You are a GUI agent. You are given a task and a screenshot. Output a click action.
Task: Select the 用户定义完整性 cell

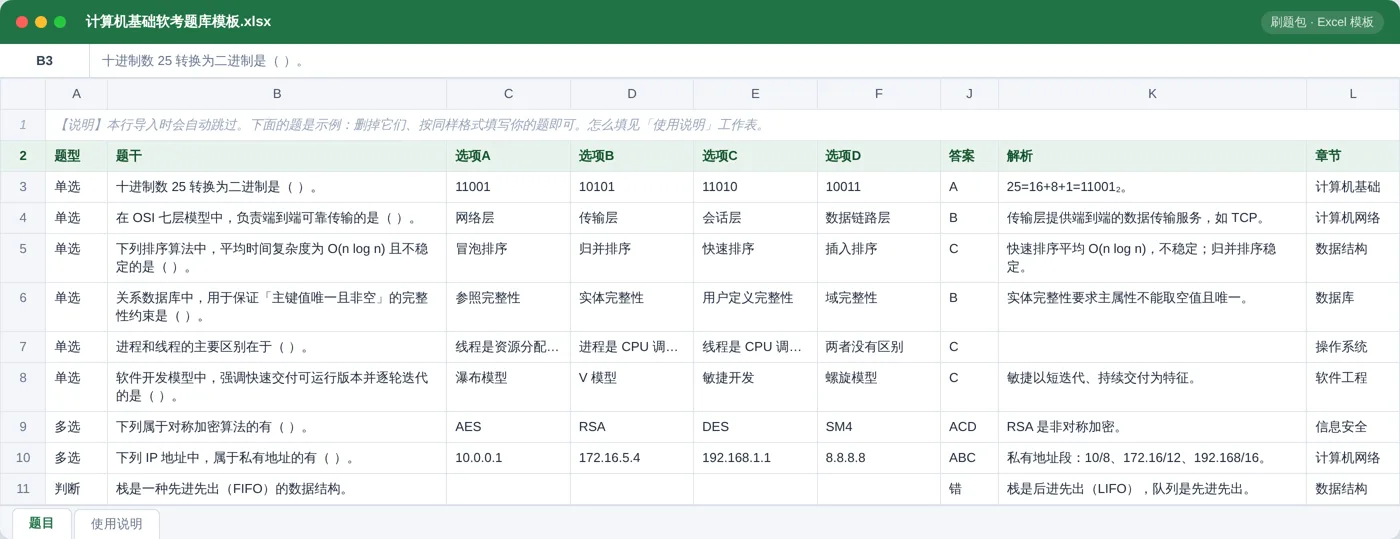tap(755, 307)
